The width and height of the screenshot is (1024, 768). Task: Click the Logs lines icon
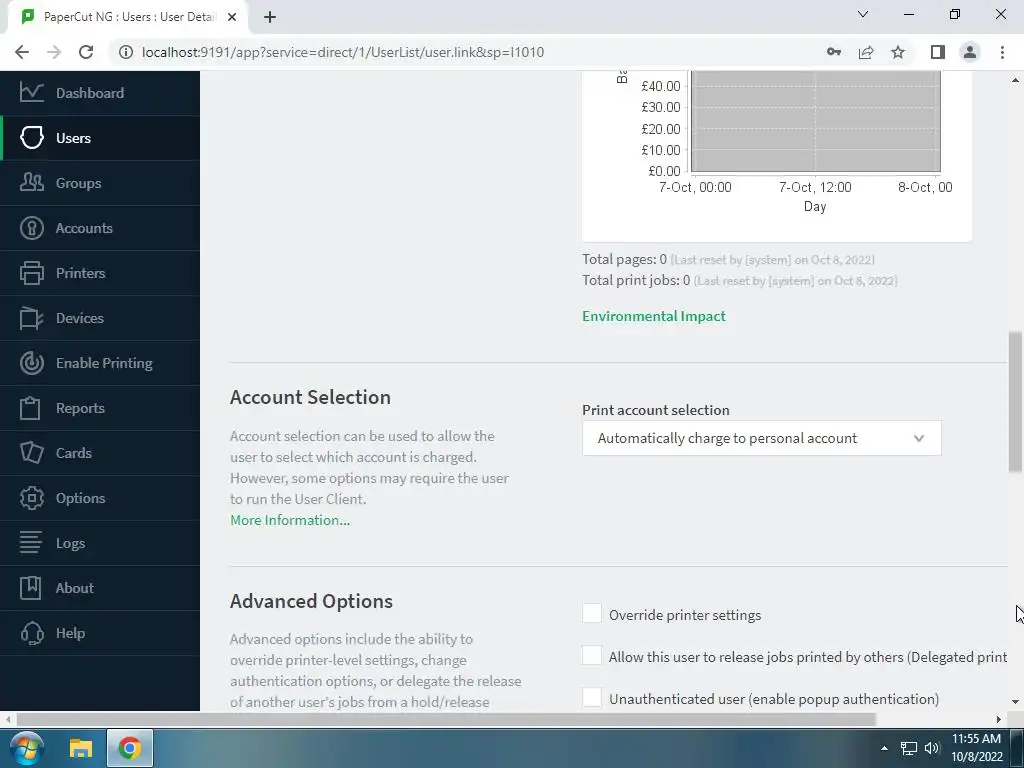click(x=30, y=543)
